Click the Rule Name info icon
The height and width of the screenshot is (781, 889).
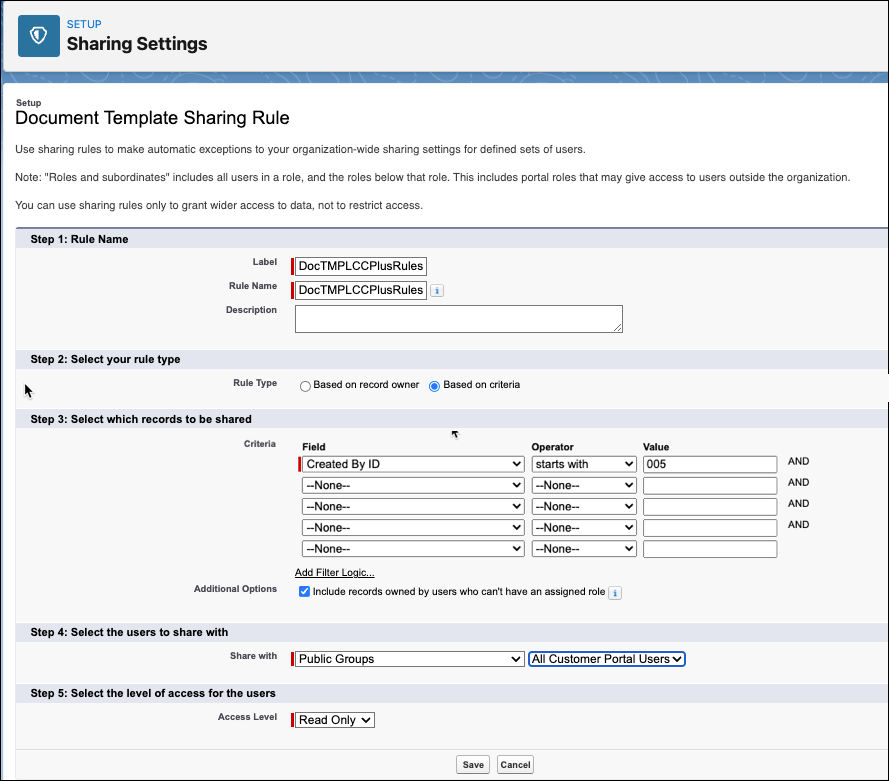[x=437, y=291]
